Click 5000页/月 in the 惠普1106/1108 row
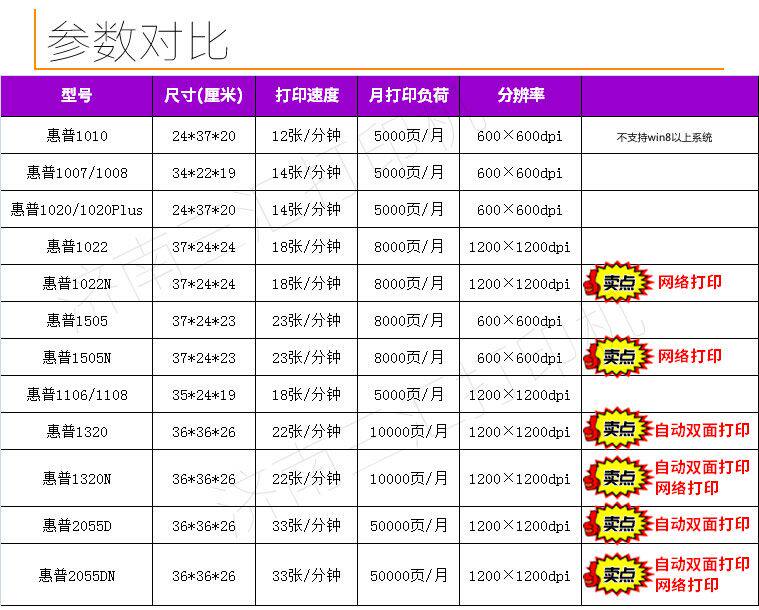 coord(409,395)
